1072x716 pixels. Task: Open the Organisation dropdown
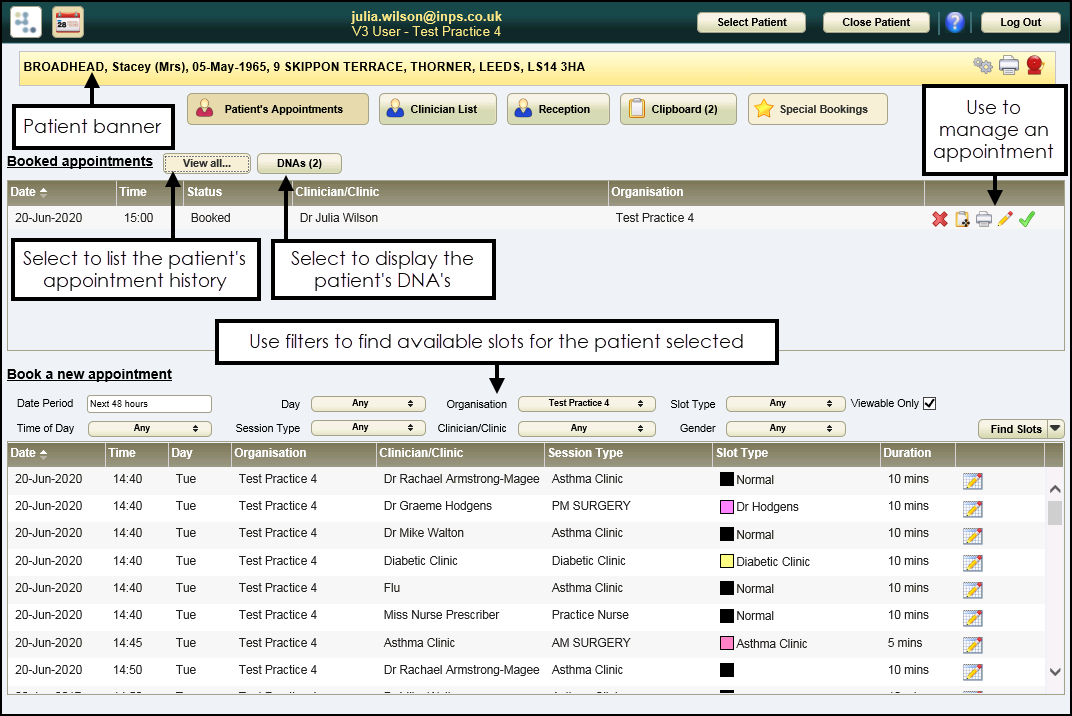586,404
